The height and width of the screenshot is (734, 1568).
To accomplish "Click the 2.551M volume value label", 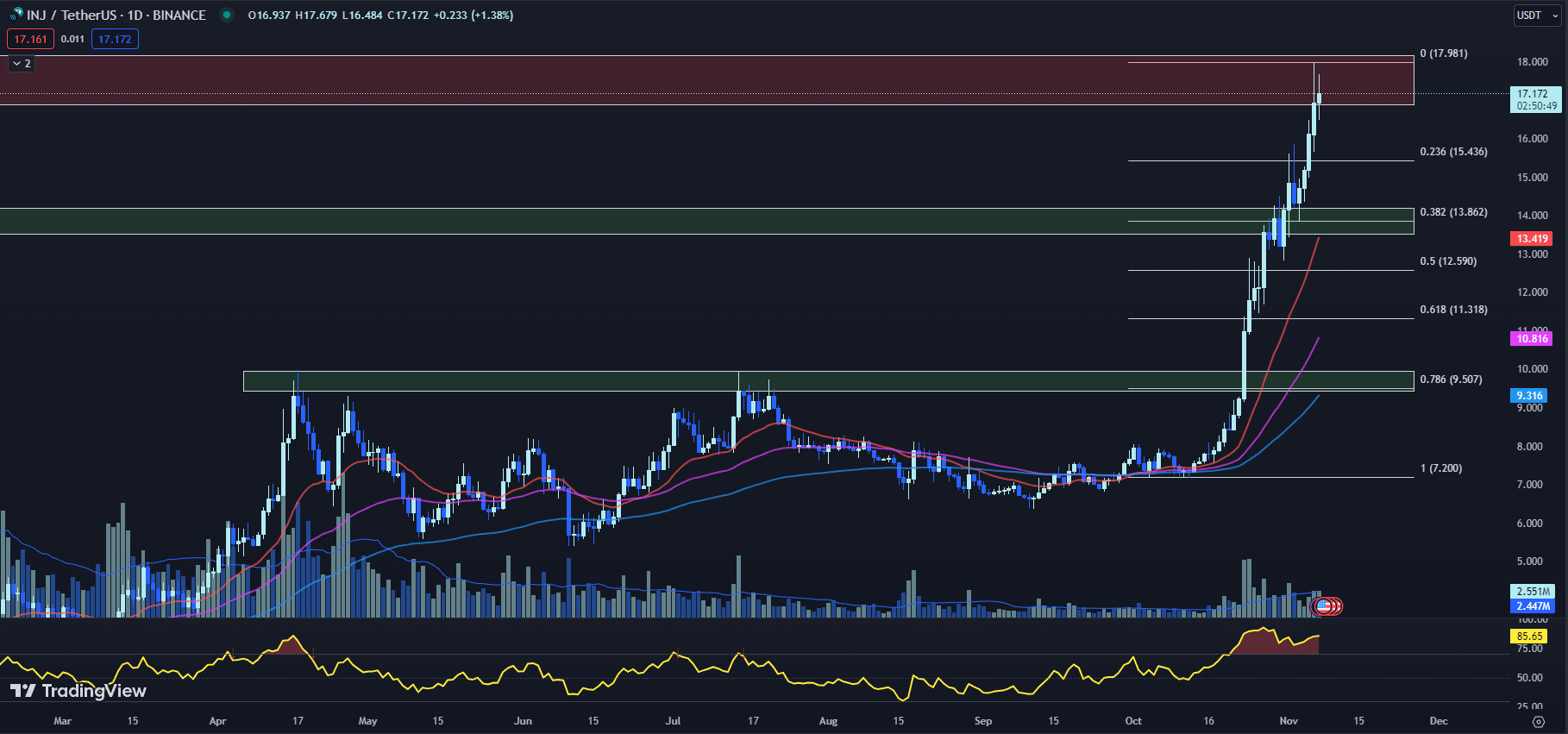I will 1533,592.
